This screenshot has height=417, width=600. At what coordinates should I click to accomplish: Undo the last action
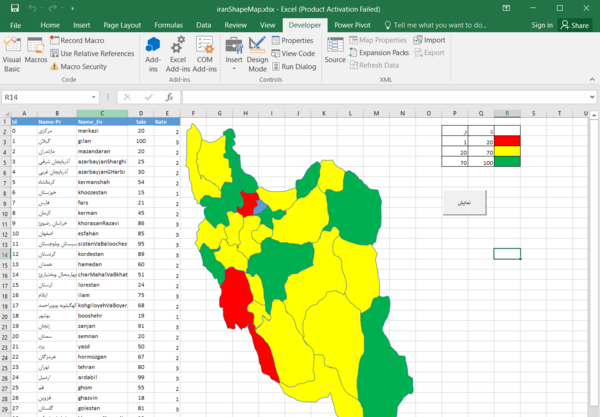coord(32,8)
